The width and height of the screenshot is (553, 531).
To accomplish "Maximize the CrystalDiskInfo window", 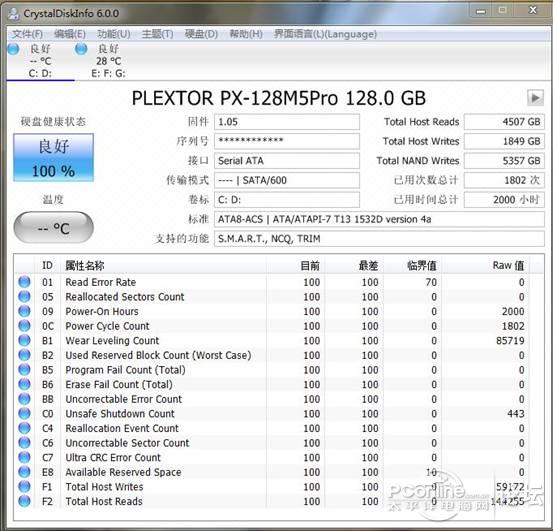I will pyautogui.click(x=503, y=11).
